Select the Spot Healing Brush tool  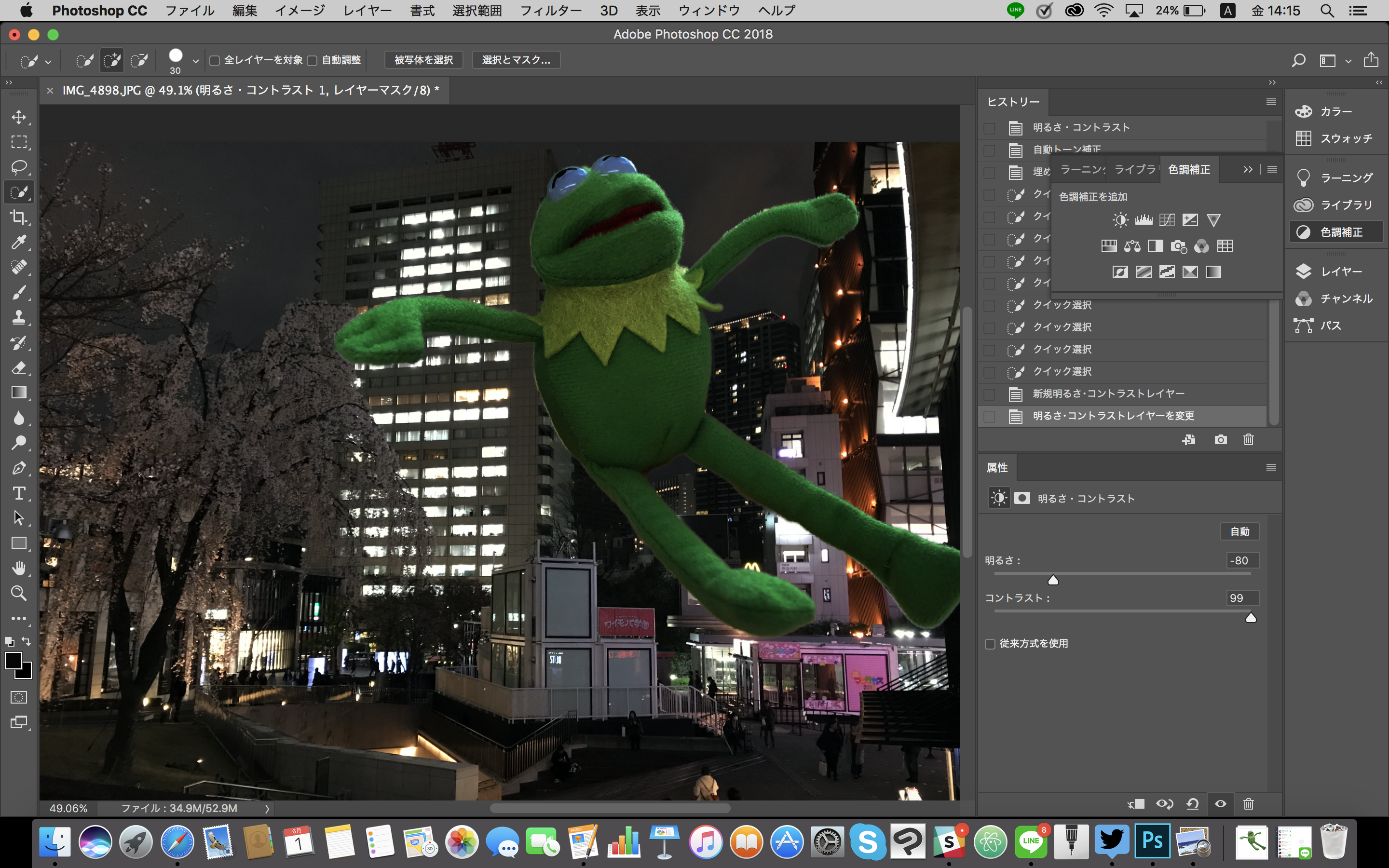(19, 267)
